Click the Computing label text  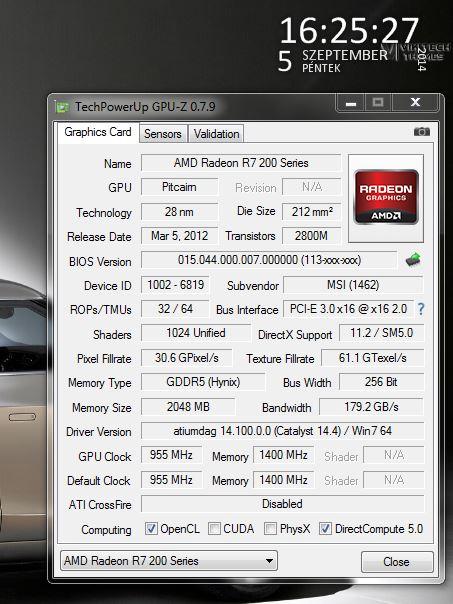(x=106, y=530)
